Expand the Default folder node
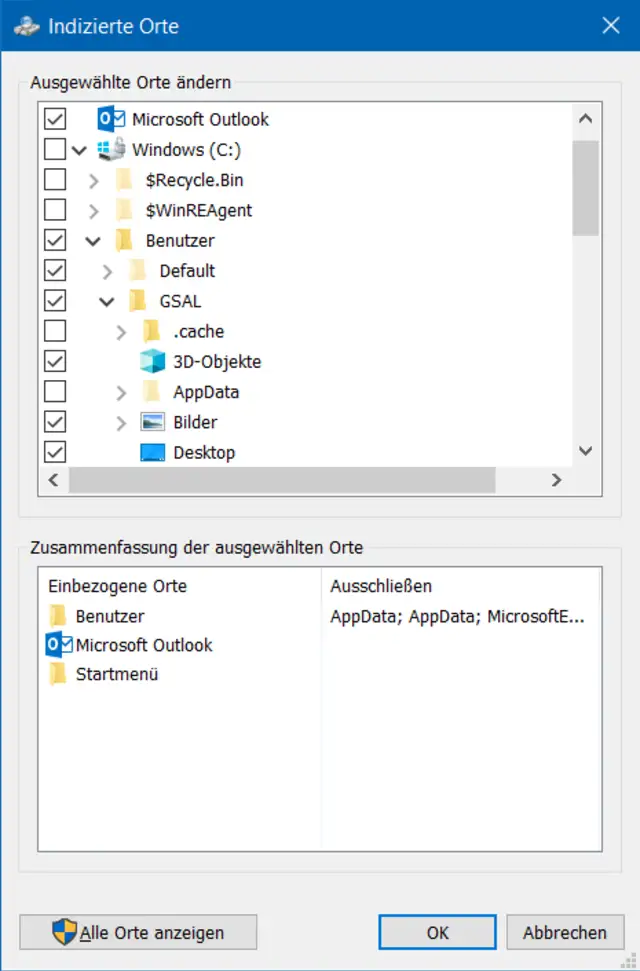 tap(108, 271)
